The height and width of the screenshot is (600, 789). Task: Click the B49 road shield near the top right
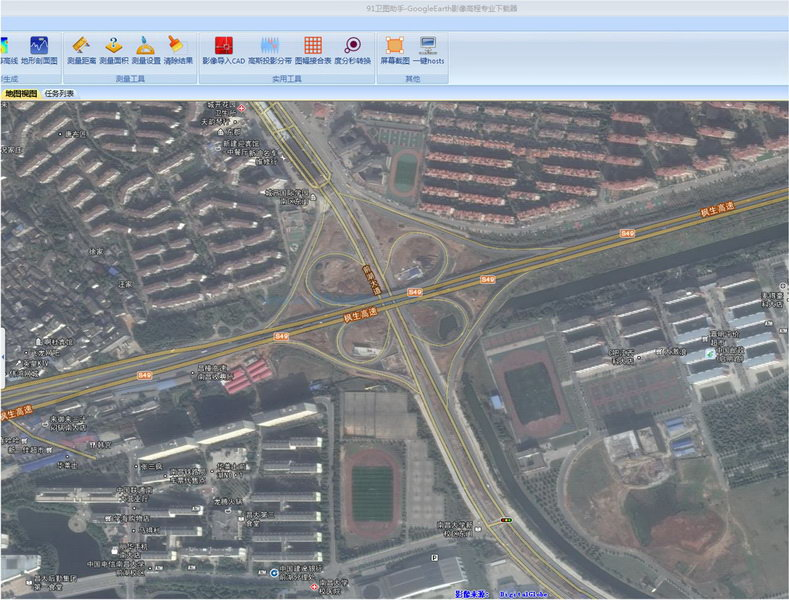627,233
